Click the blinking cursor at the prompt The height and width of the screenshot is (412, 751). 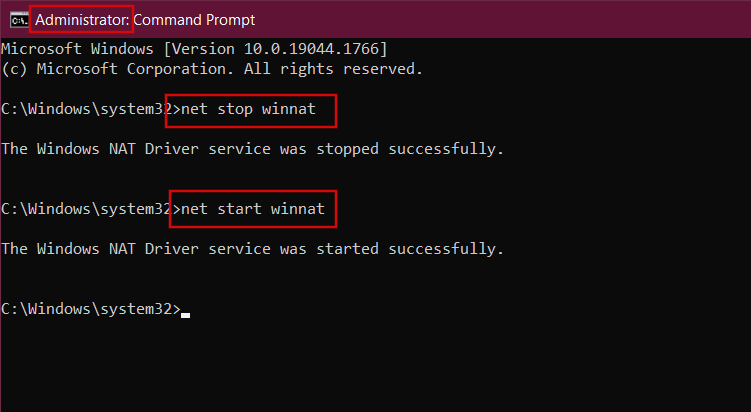point(186,313)
